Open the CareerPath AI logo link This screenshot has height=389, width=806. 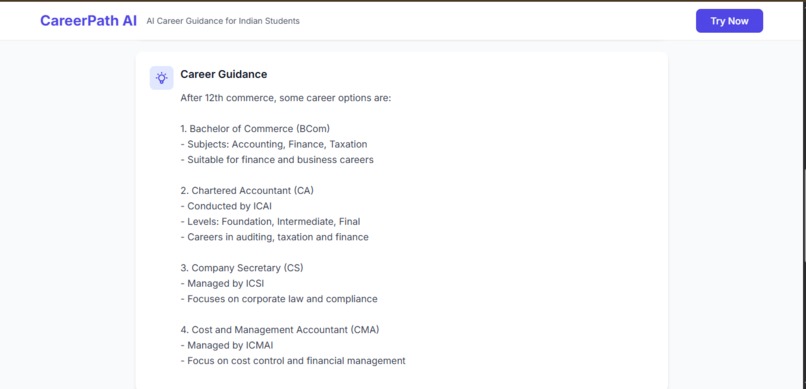pyautogui.click(x=88, y=21)
